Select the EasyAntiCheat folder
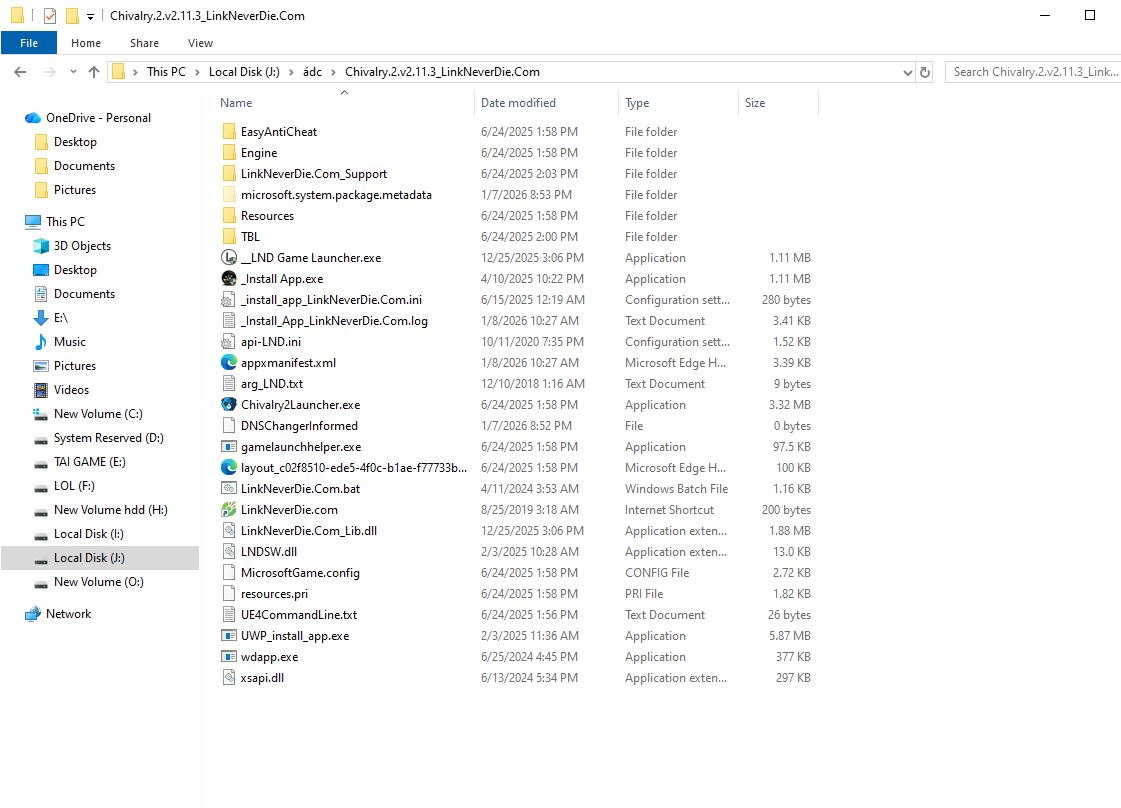Viewport: 1121px width, 808px height. 278,132
